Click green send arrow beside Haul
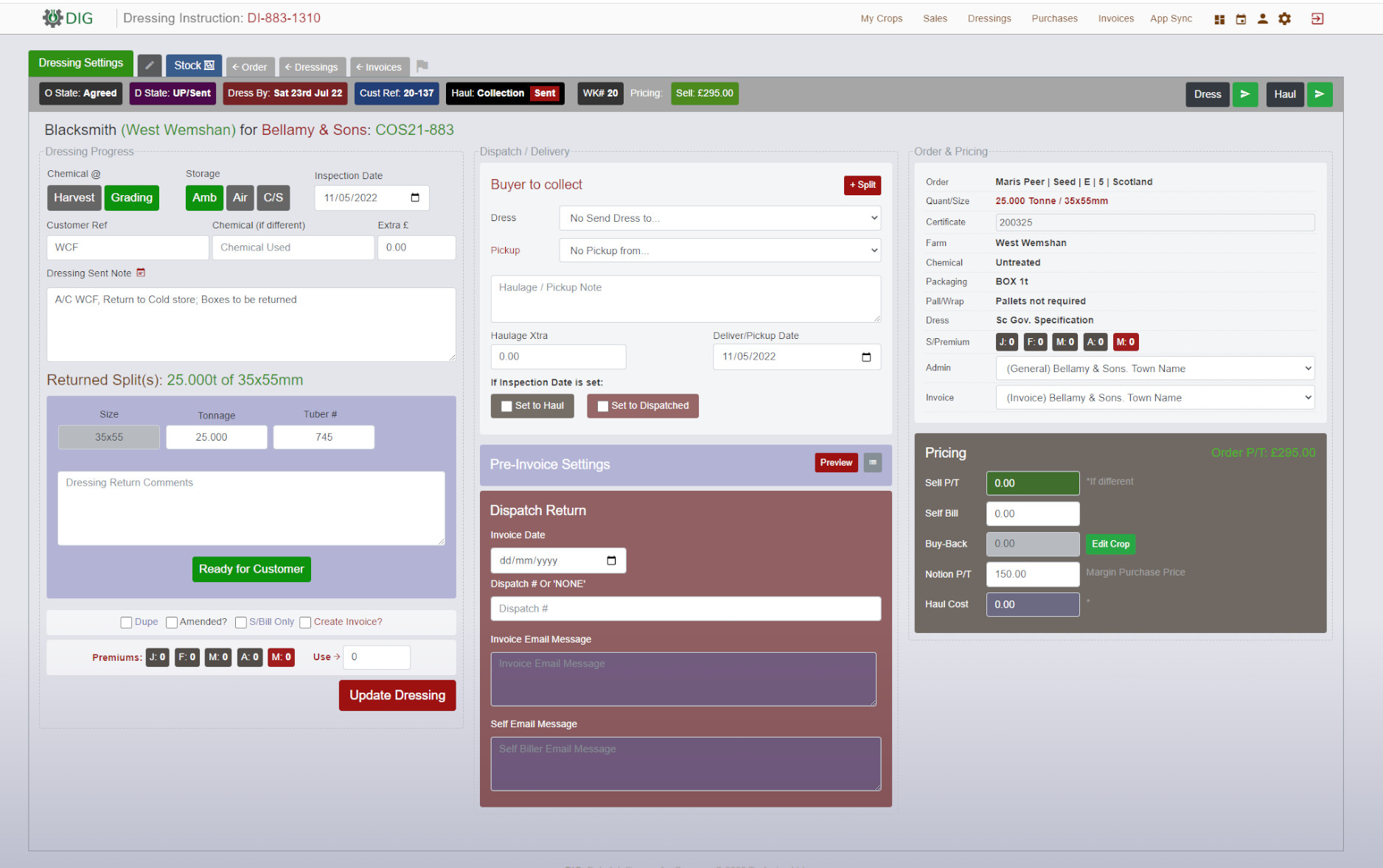Image resolution: width=1383 pixels, height=868 pixels. [1319, 94]
